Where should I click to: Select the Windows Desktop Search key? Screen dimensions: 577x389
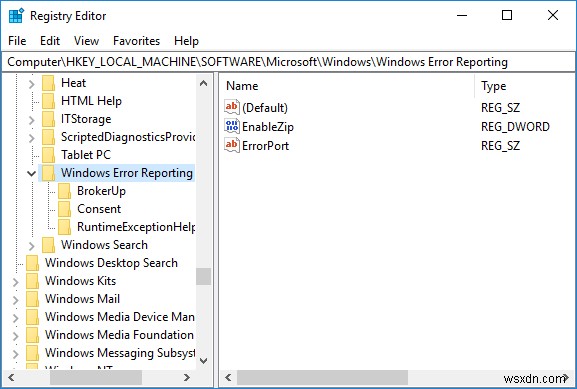tap(111, 264)
